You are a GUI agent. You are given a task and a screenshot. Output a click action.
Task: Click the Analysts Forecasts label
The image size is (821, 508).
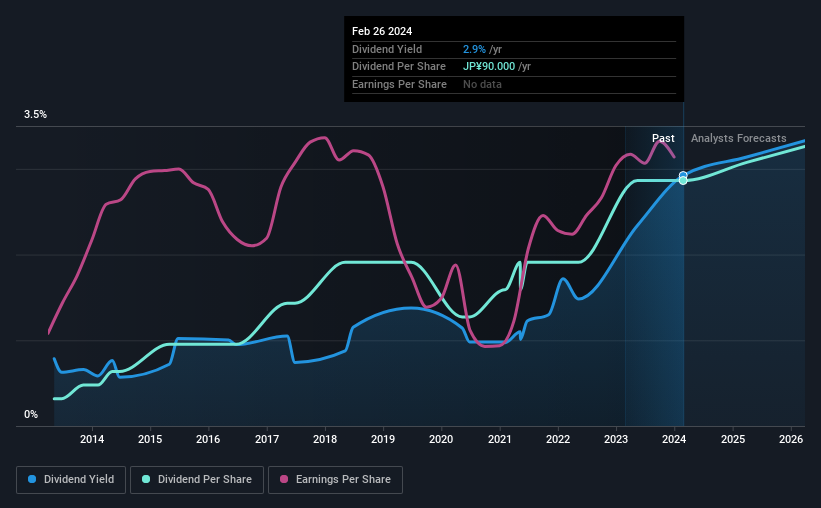(738, 138)
